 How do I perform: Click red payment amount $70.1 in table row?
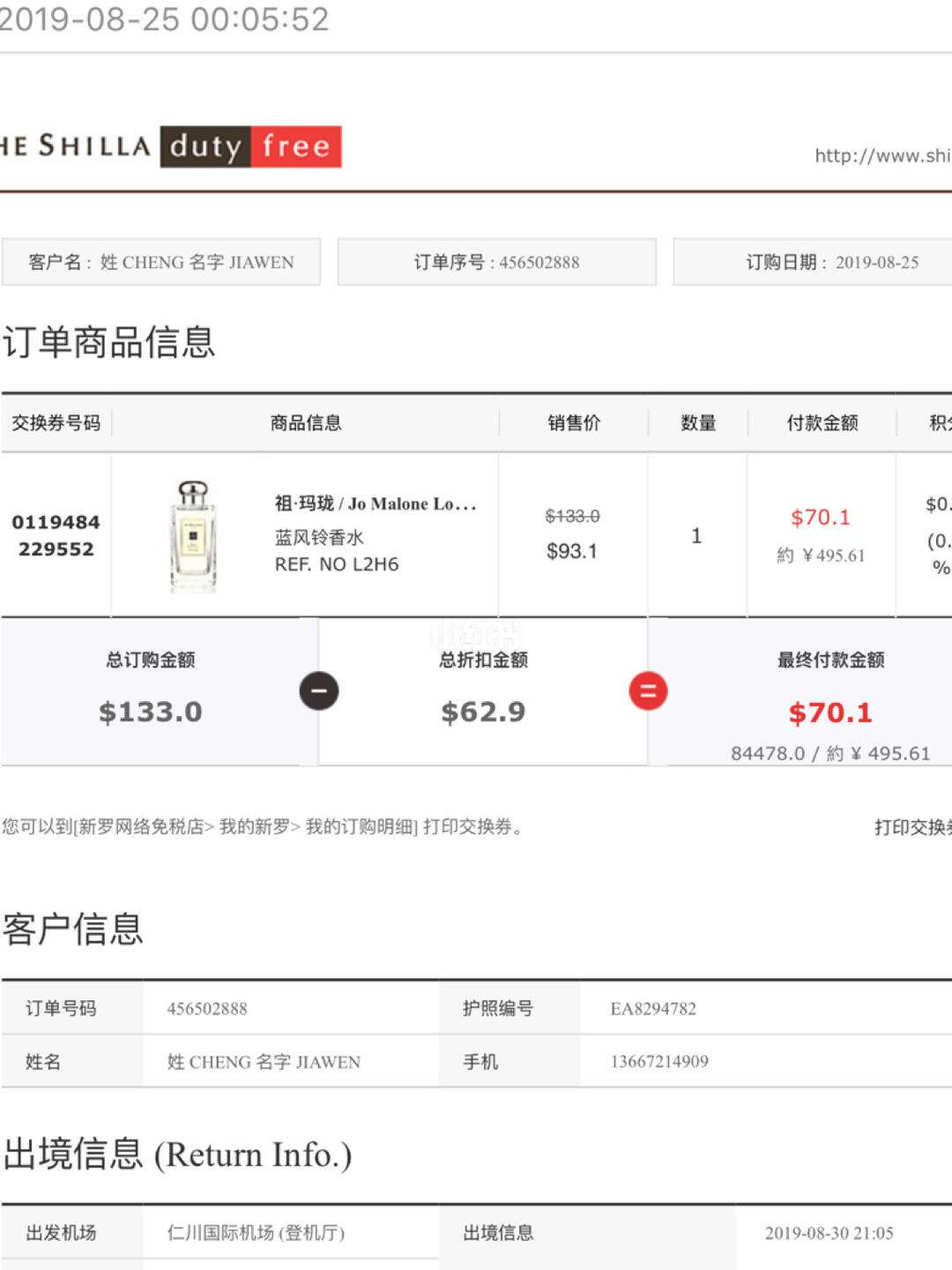[x=821, y=518]
